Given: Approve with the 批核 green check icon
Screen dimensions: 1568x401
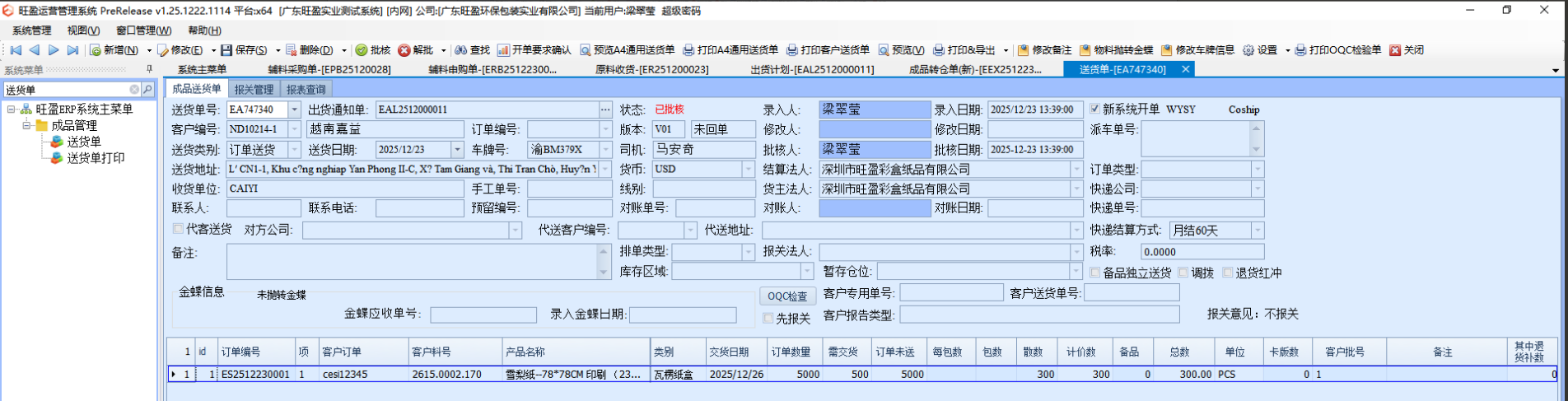Looking at the screenshot, I should click(x=361, y=50).
